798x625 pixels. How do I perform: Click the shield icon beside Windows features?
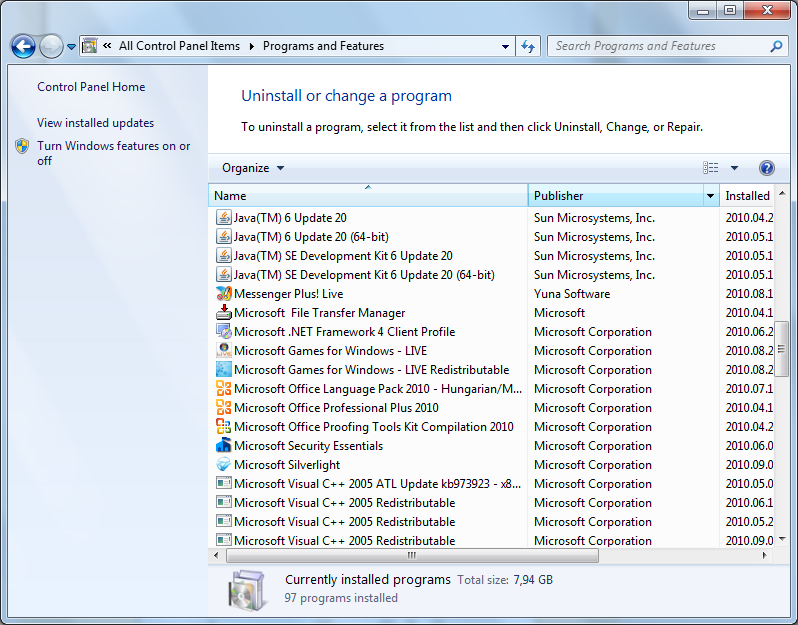pyautogui.click(x=22, y=146)
